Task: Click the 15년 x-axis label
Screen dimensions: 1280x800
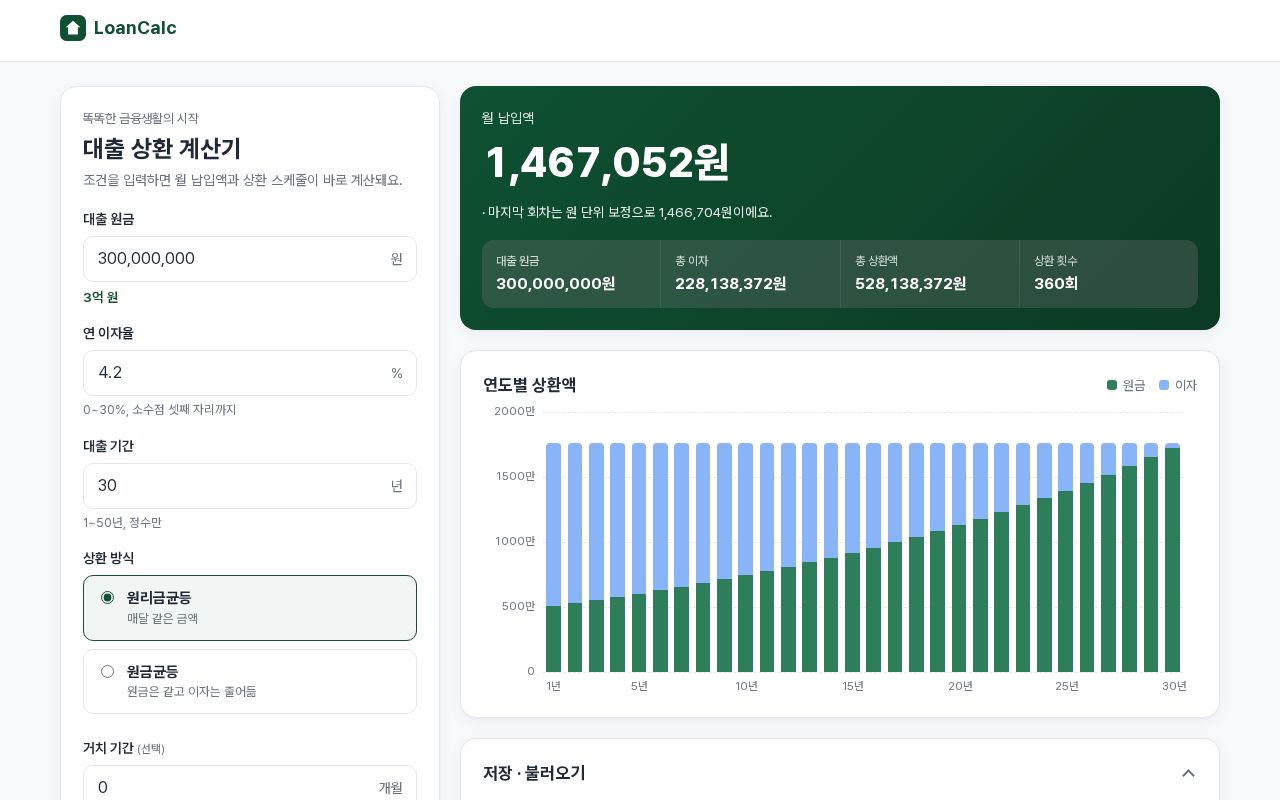Action: 853,686
